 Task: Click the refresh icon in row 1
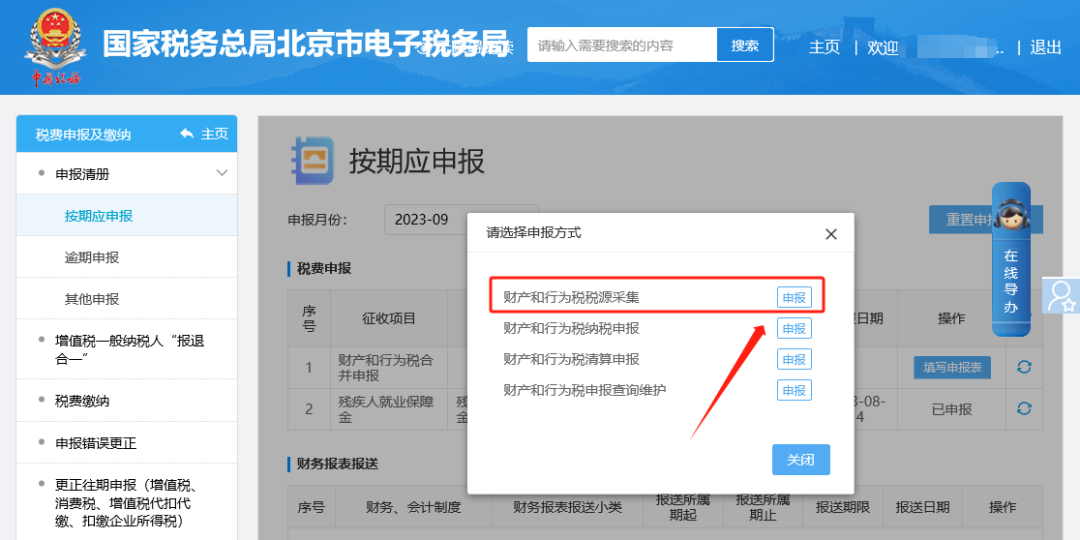point(1024,367)
